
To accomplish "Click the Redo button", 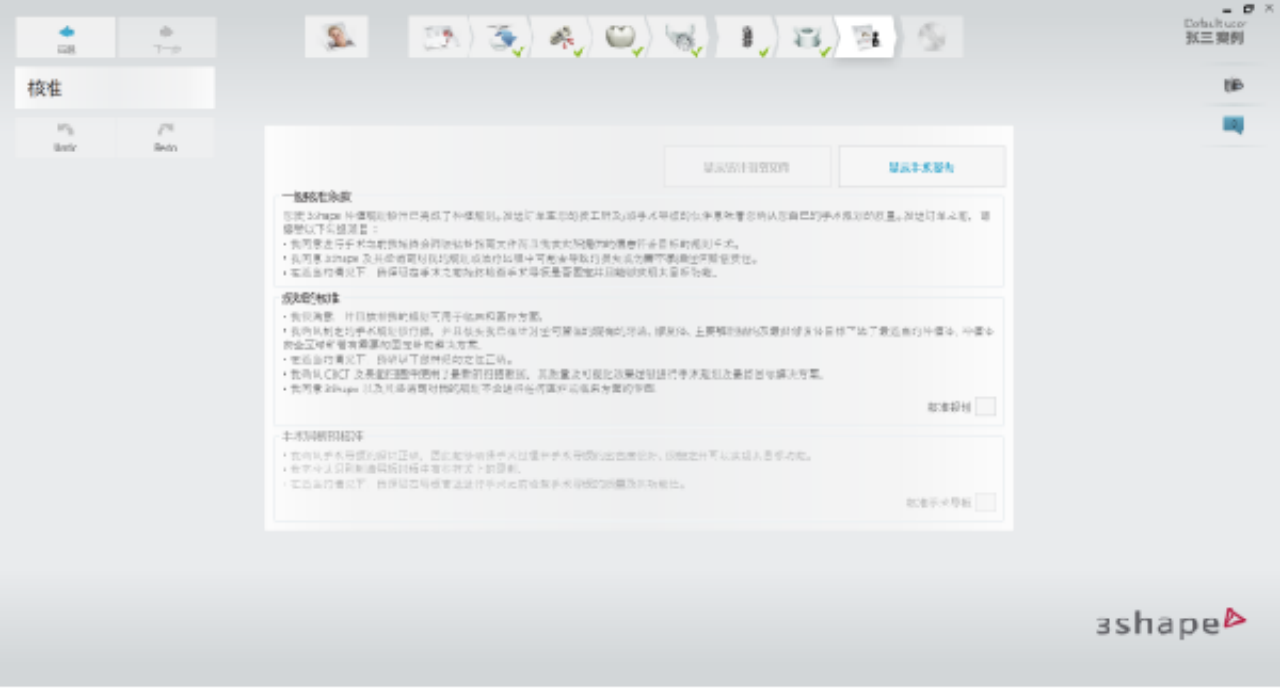I will click(165, 137).
